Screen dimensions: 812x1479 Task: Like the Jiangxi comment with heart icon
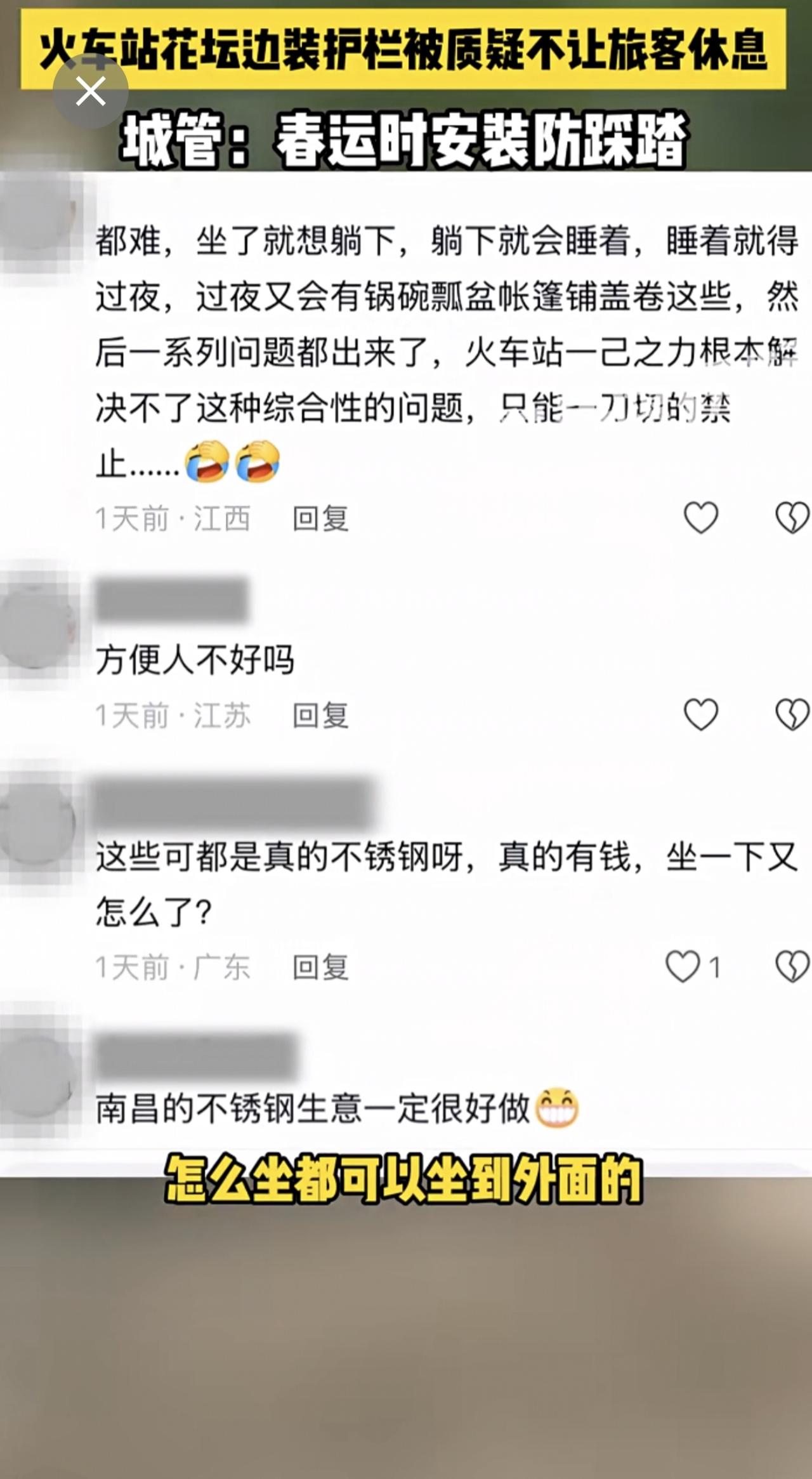tap(701, 517)
